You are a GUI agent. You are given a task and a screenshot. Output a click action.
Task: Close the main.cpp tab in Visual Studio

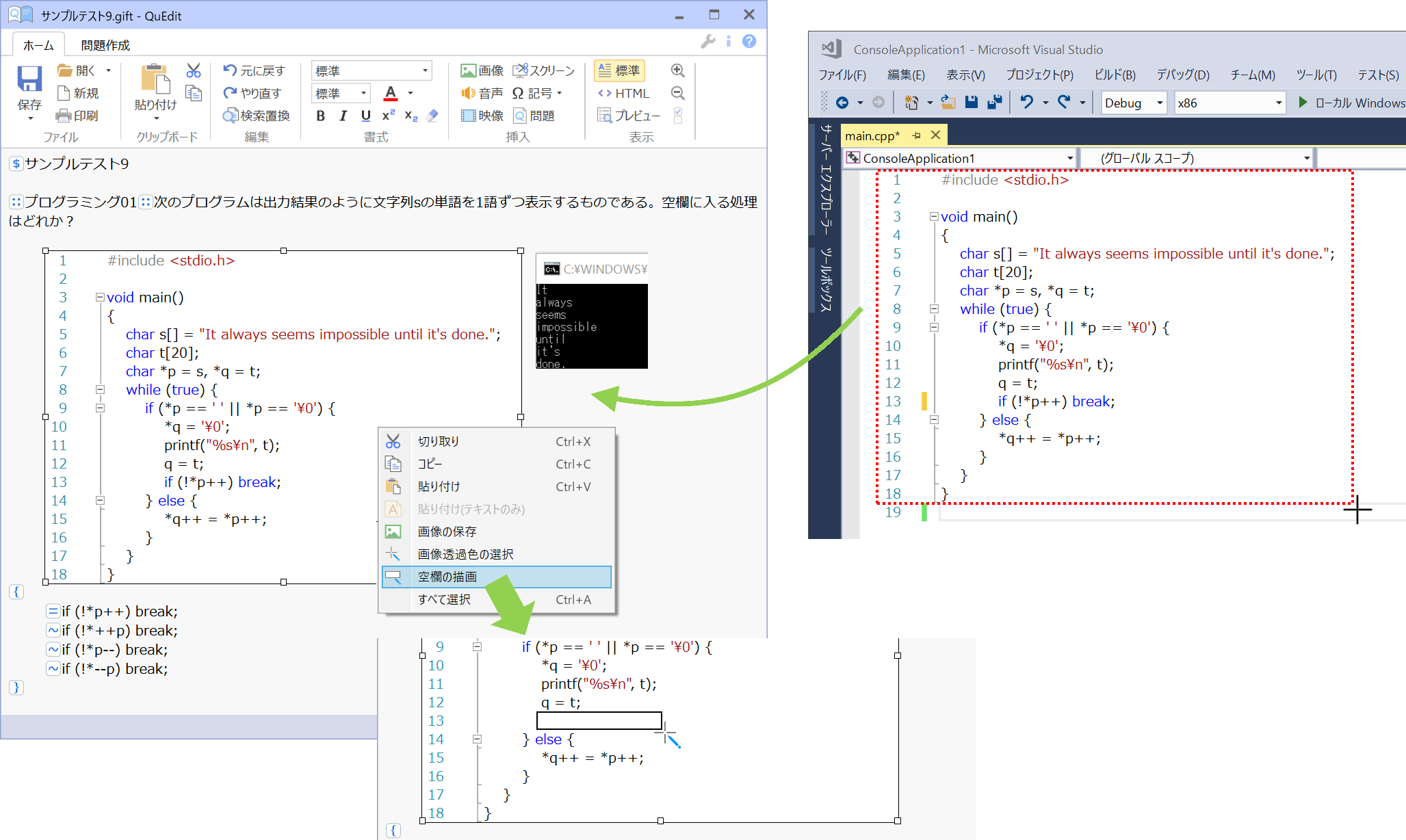[935, 135]
